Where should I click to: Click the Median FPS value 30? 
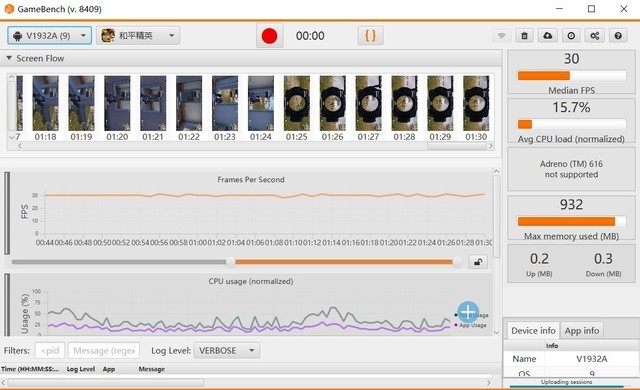[x=571, y=59]
